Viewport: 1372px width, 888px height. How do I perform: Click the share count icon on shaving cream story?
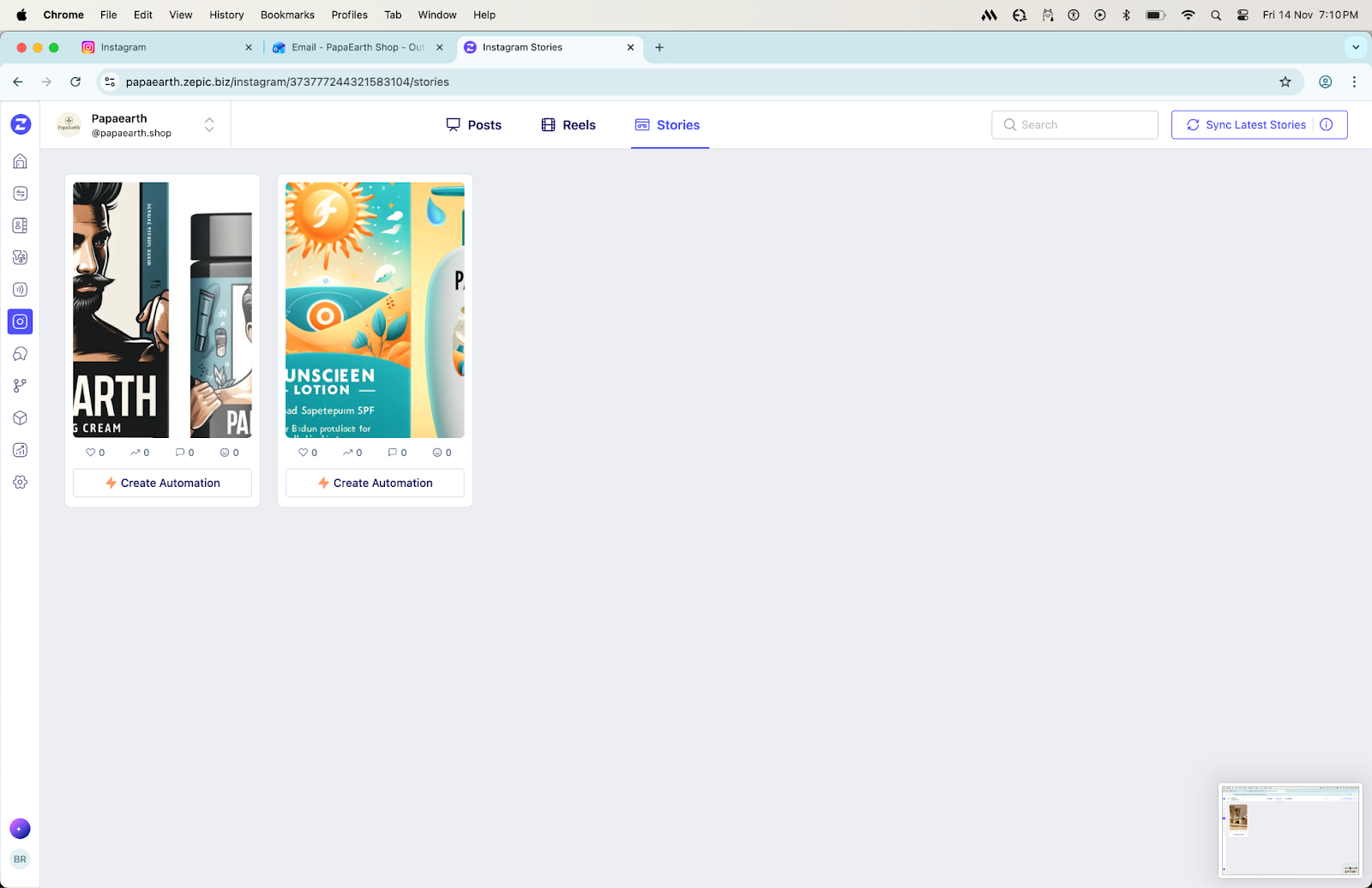point(135,453)
